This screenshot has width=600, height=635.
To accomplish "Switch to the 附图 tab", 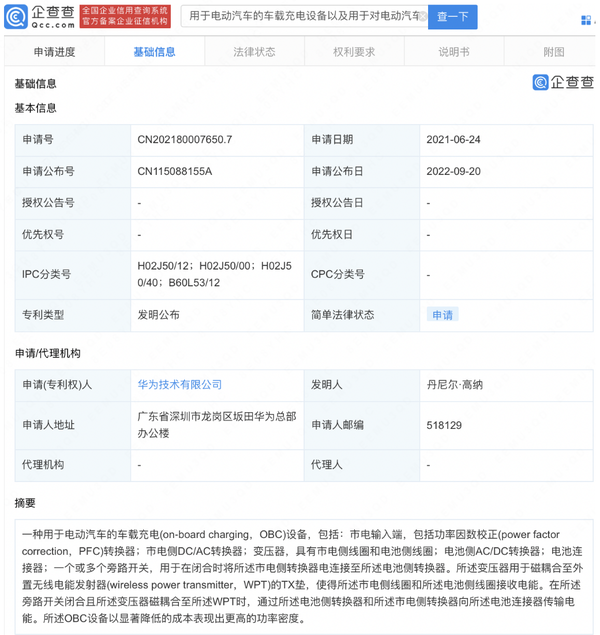I will coord(553,52).
